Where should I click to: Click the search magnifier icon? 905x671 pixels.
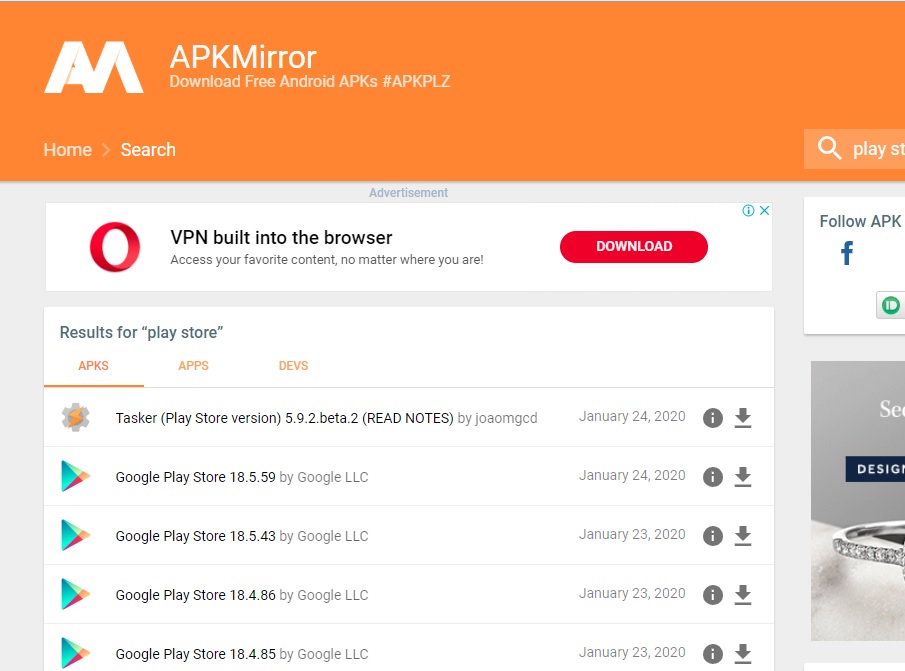829,148
